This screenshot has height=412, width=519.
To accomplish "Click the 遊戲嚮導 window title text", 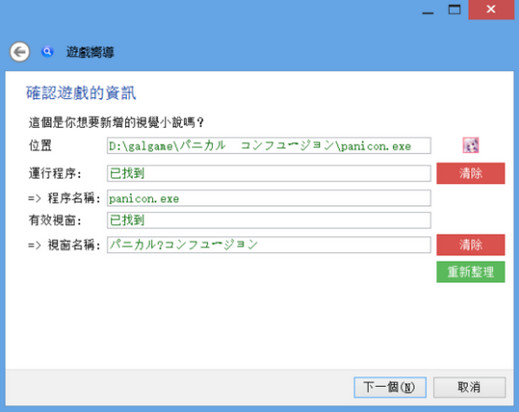I will [90, 52].
